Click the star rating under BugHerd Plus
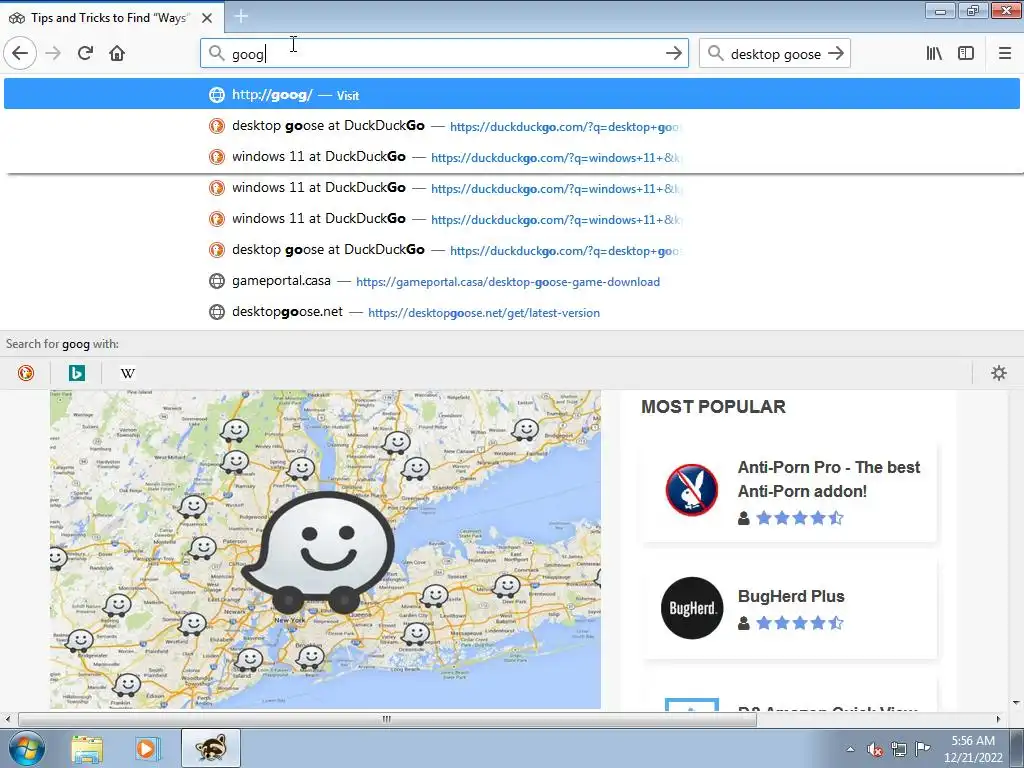This screenshot has width=1024, height=768. click(800, 623)
